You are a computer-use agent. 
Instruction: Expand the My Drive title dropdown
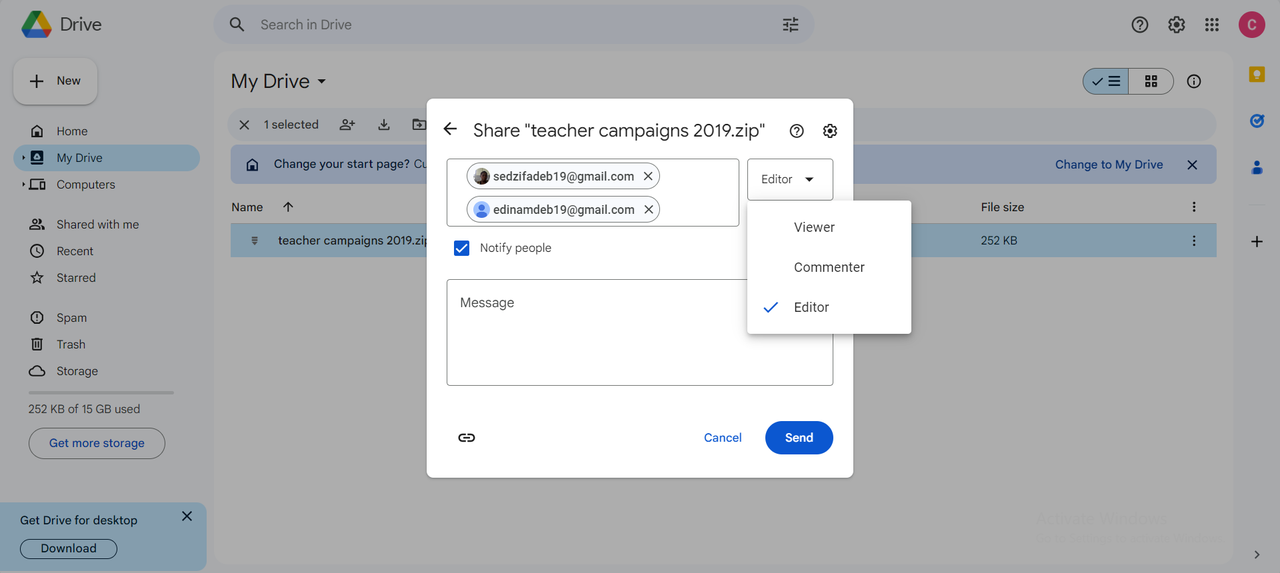321,81
